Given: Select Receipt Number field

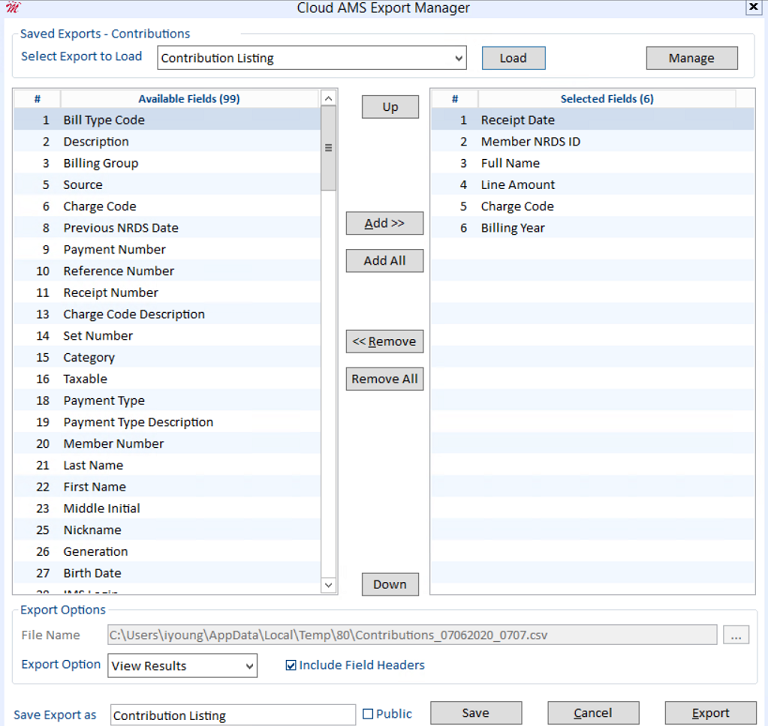Looking at the screenshot, I should [167, 292].
